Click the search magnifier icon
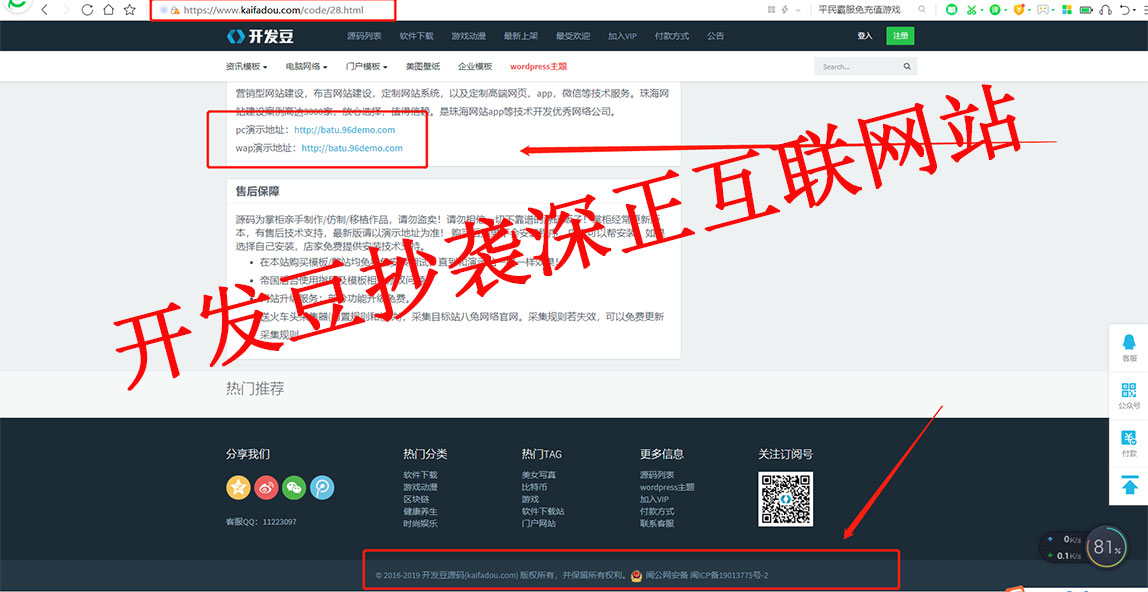This screenshot has height=592, width=1148. [x=907, y=67]
